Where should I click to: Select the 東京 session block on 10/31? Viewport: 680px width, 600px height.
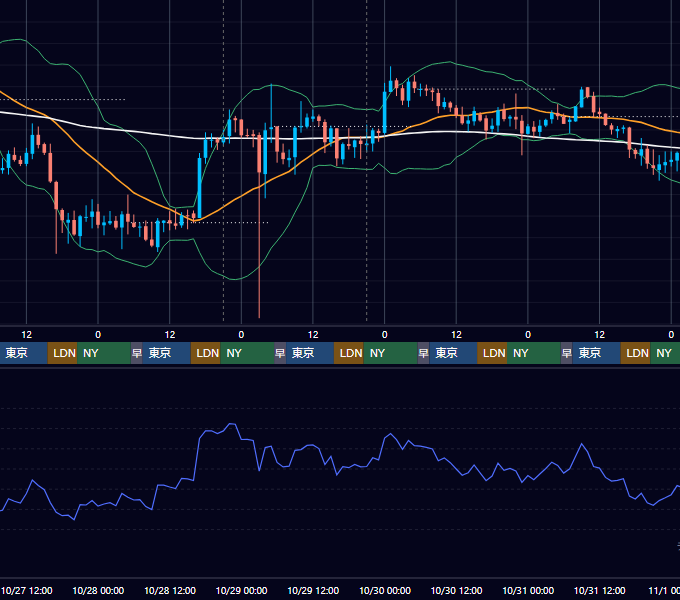596,353
